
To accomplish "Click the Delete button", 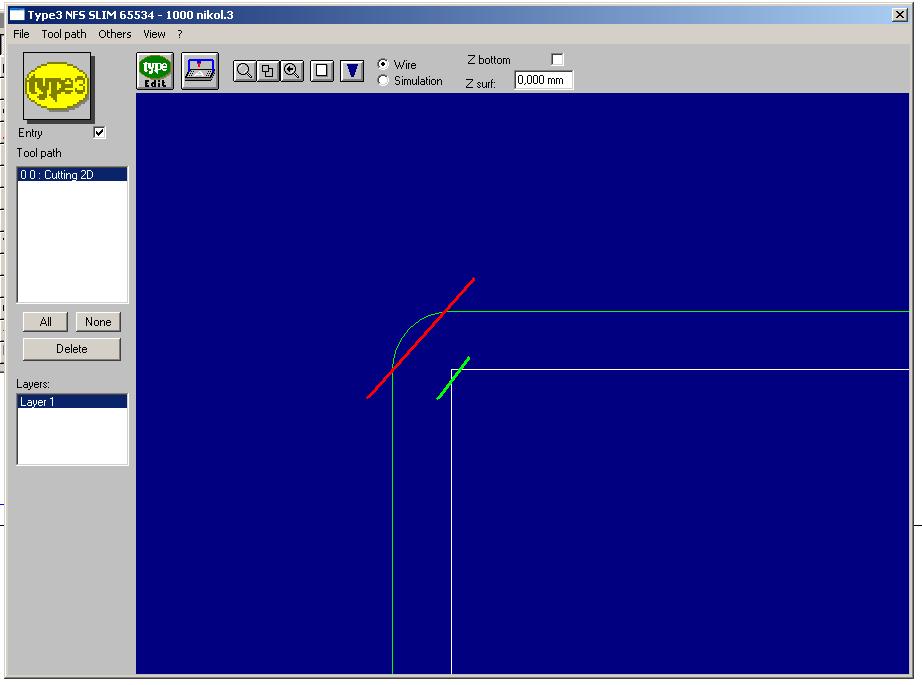I will click(72, 349).
